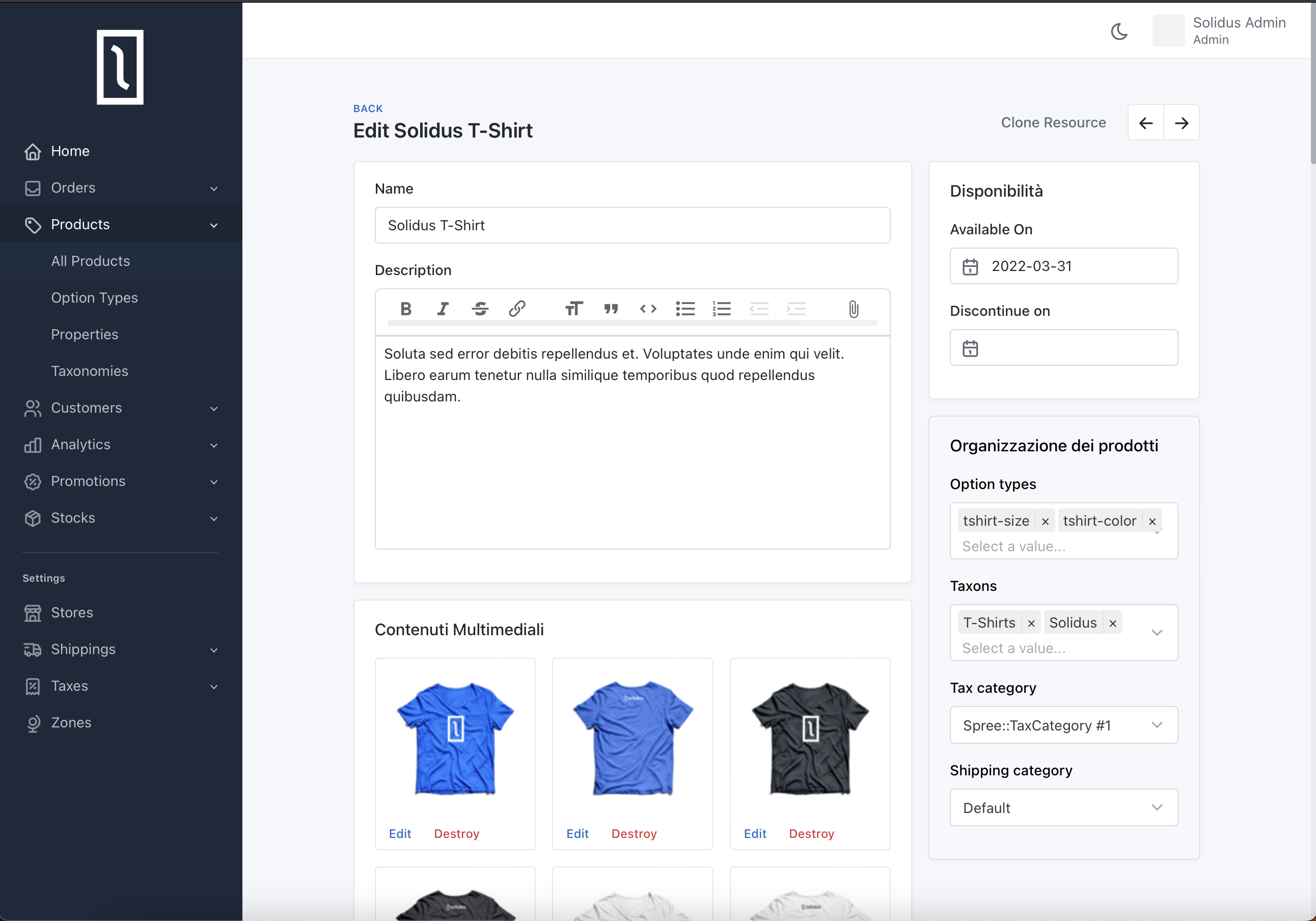Destroy the black T-shirt image
Screen dimensions: 1316x921
[x=812, y=834]
